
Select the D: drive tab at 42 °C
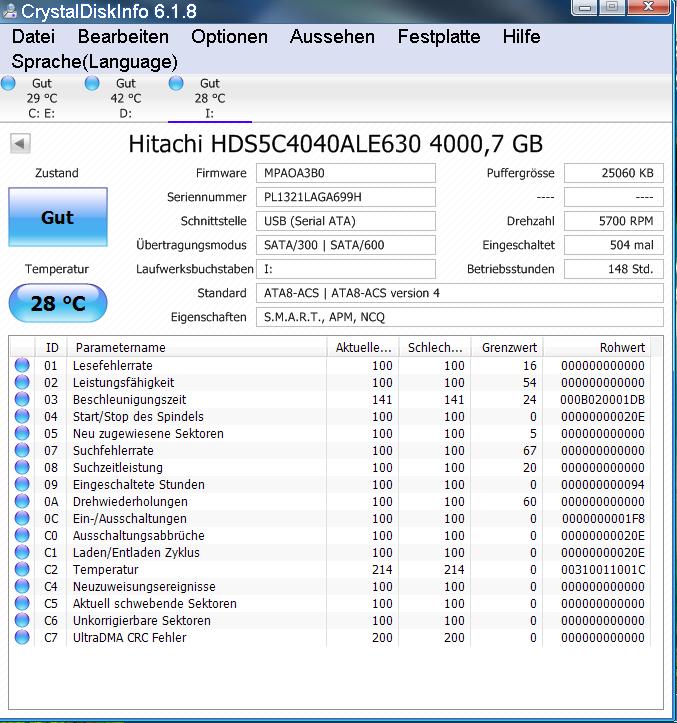(125, 98)
